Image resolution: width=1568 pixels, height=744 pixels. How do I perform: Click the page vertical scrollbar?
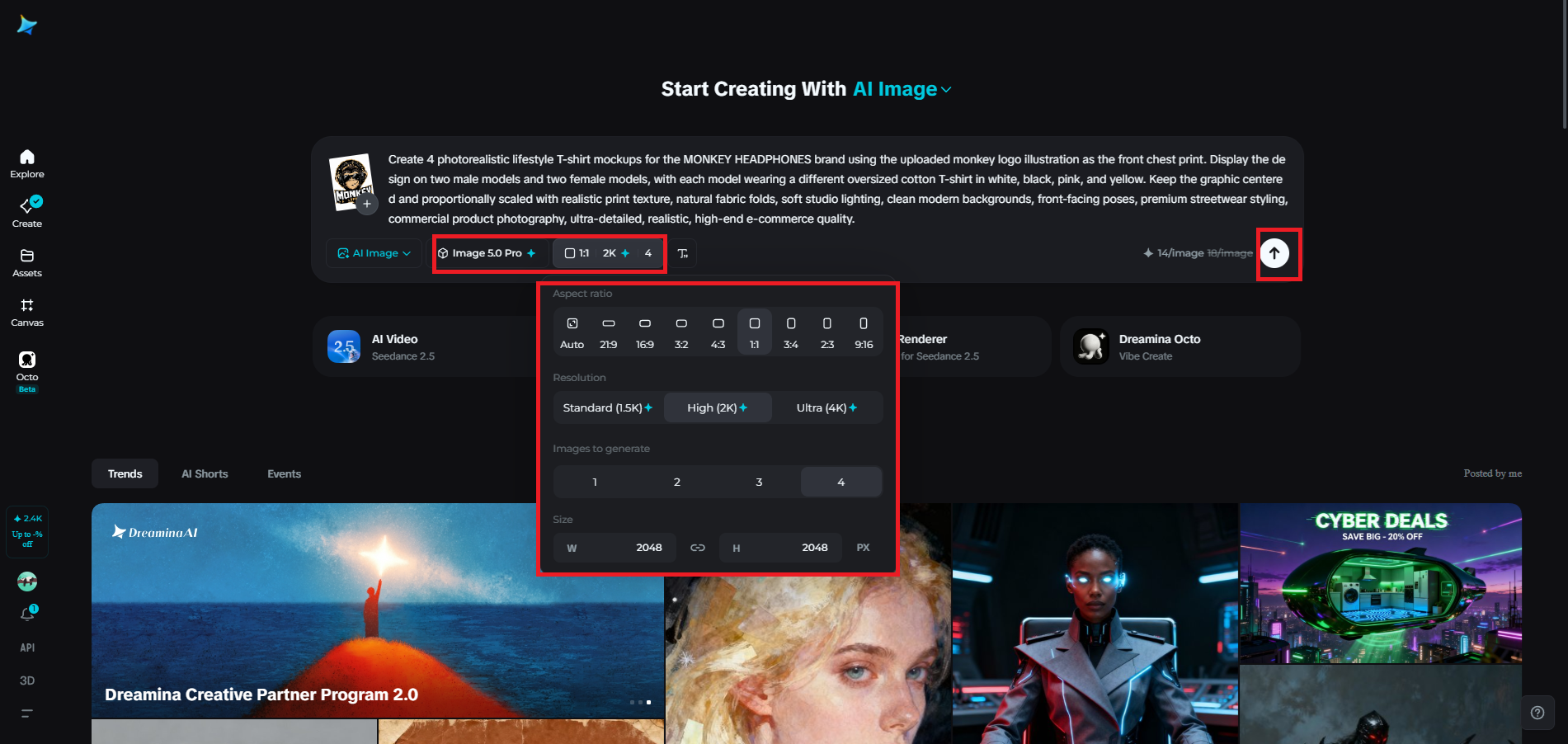[x=1564, y=64]
